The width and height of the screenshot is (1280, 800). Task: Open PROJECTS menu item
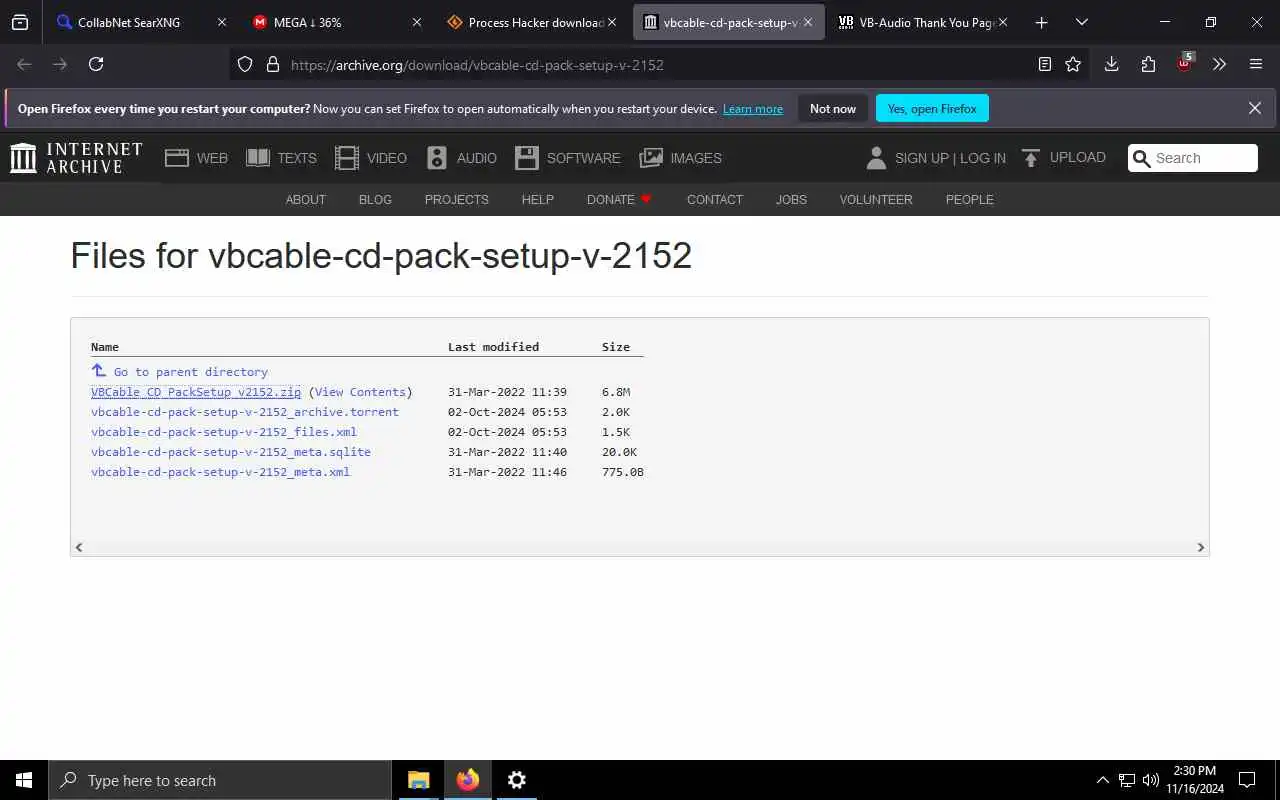tap(456, 200)
